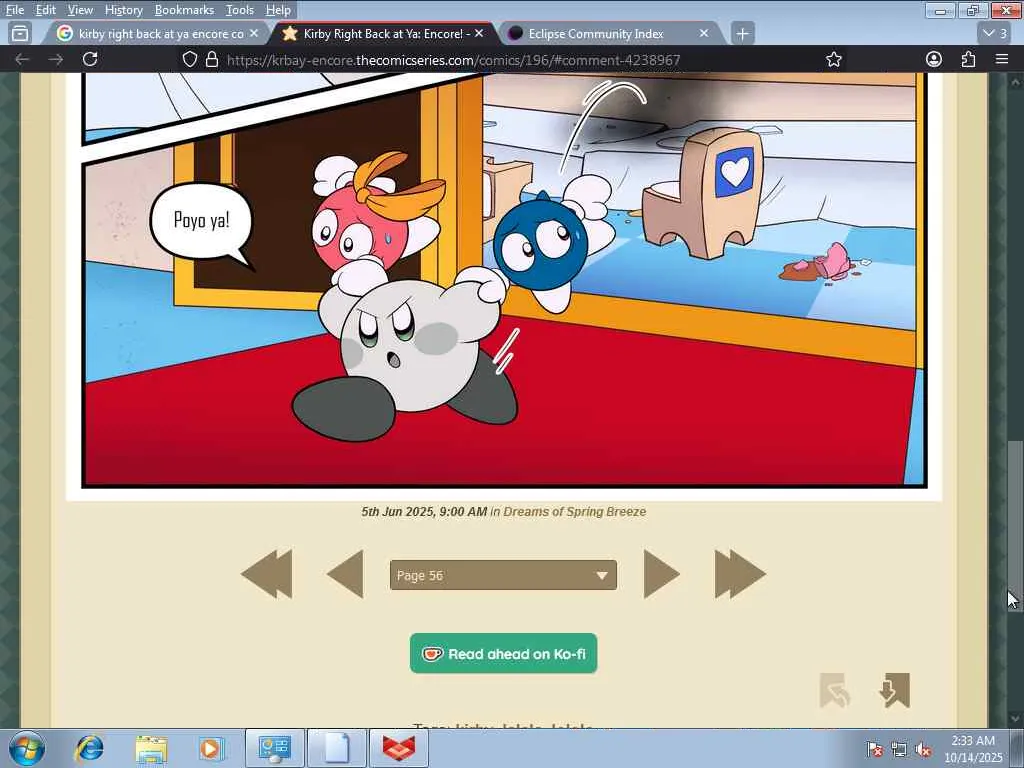This screenshot has width=1024, height=768.
Task: Go to the previous comic page
Action: click(345, 574)
